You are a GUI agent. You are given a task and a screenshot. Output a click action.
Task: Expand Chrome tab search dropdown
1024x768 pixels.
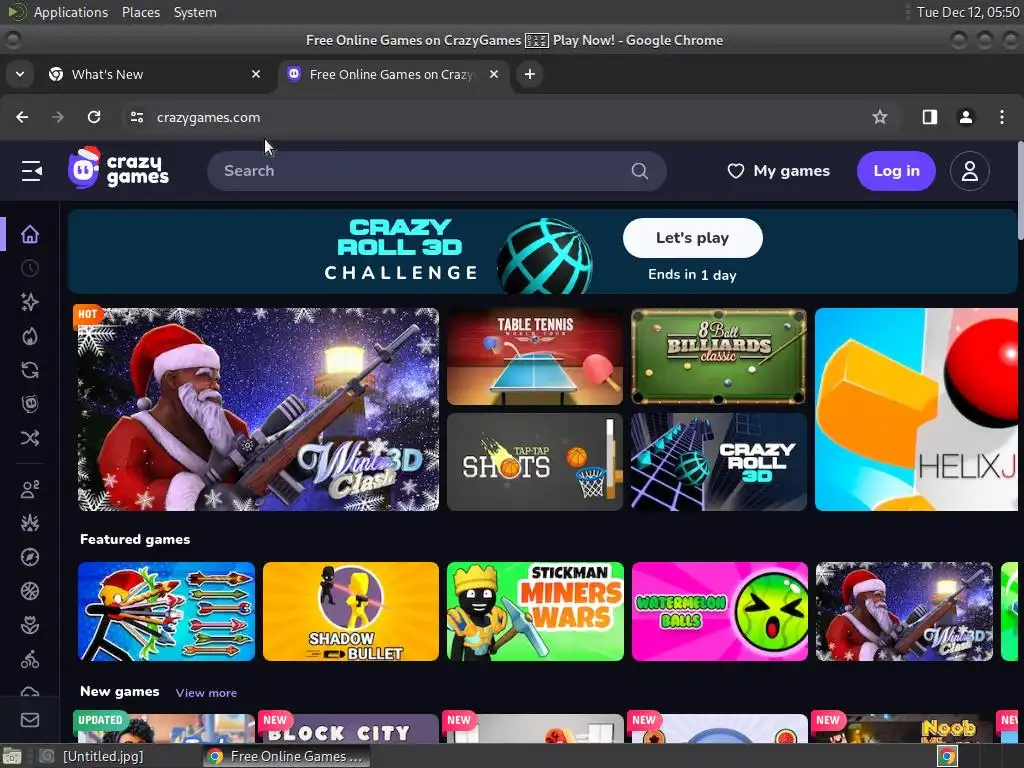(x=20, y=74)
